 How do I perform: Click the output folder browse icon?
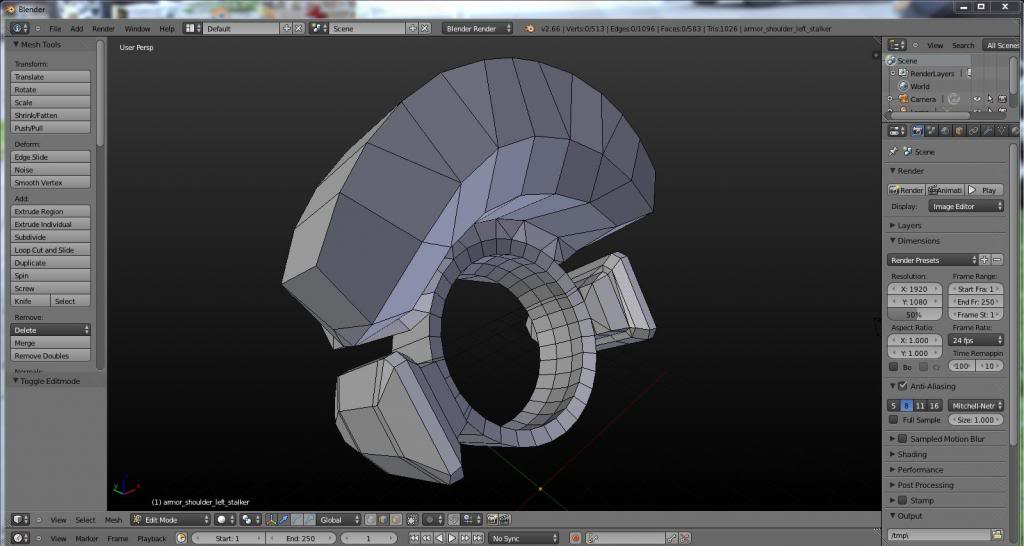point(997,535)
